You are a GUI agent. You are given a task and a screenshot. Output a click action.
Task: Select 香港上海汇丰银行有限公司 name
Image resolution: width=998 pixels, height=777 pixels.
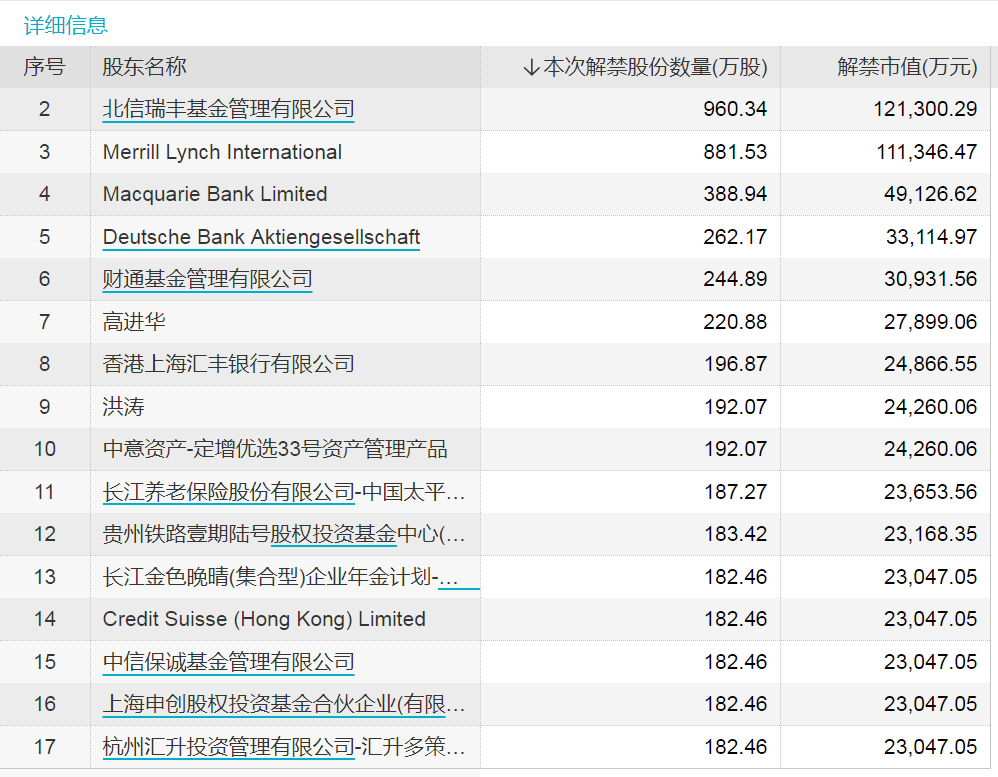point(228,364)
